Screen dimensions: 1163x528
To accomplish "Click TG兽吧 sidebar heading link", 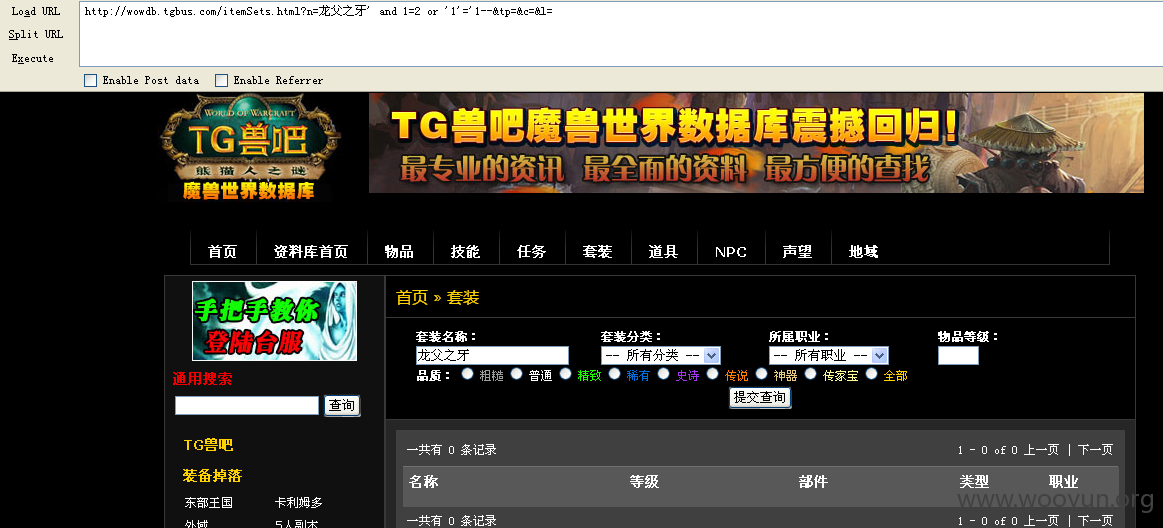I will point(208,445).
